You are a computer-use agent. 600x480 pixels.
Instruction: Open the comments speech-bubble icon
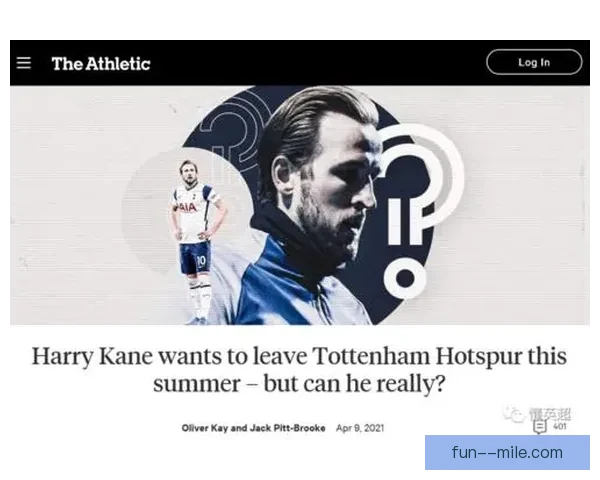tap(540, 427)
